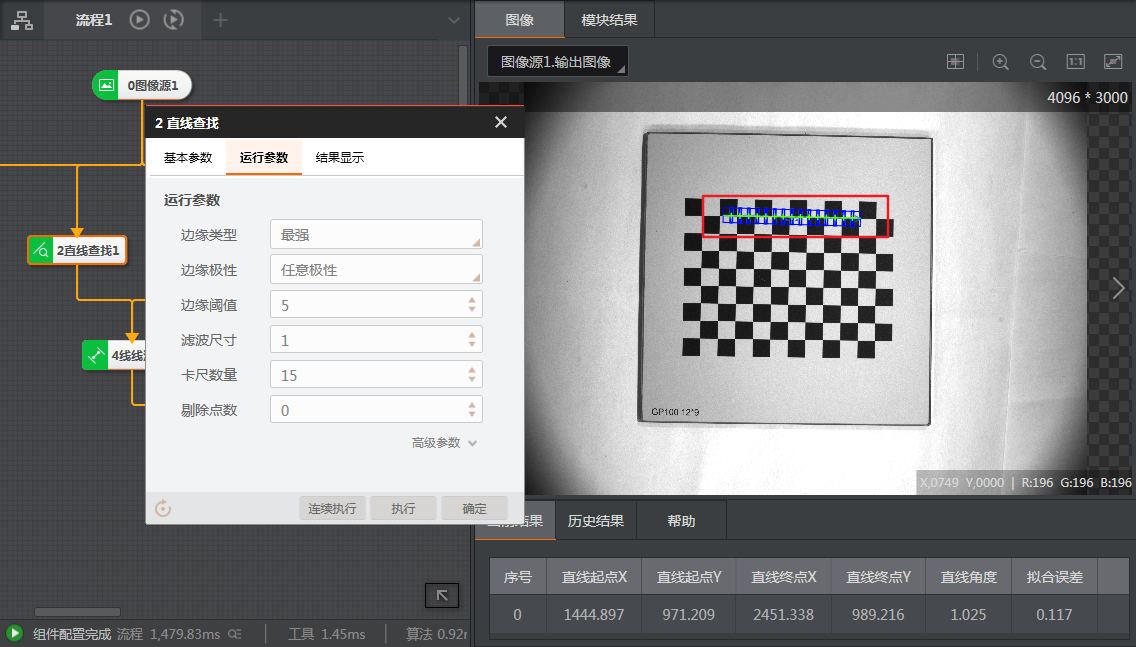Open the split view layout icon
The width and height of the screenshot is (1136, 647).
[x=955, y=61]
